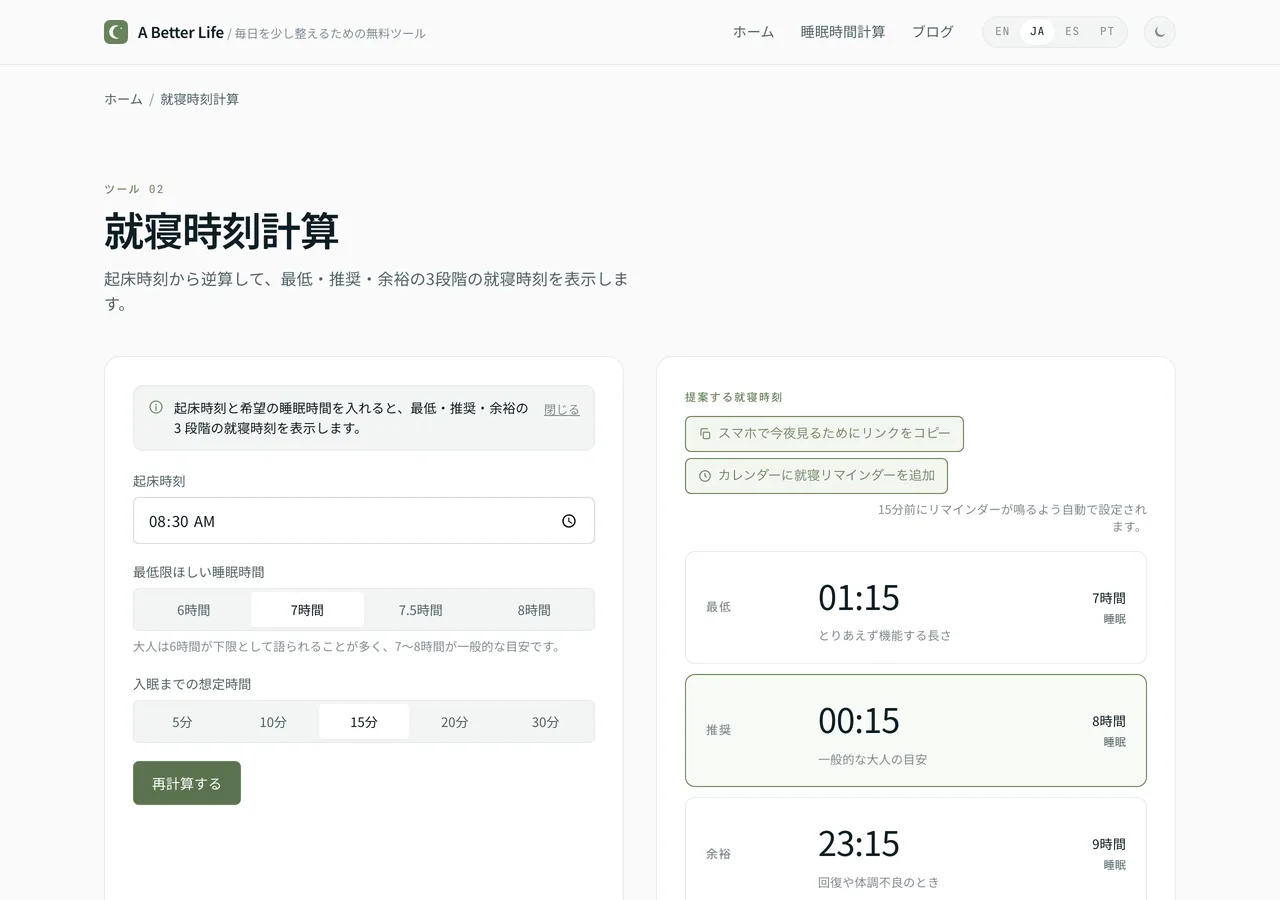Click スマホで今夜見るためにリンクをコピー button
This screenshot has width=1280, height=900.
click(x=824, y=434)
